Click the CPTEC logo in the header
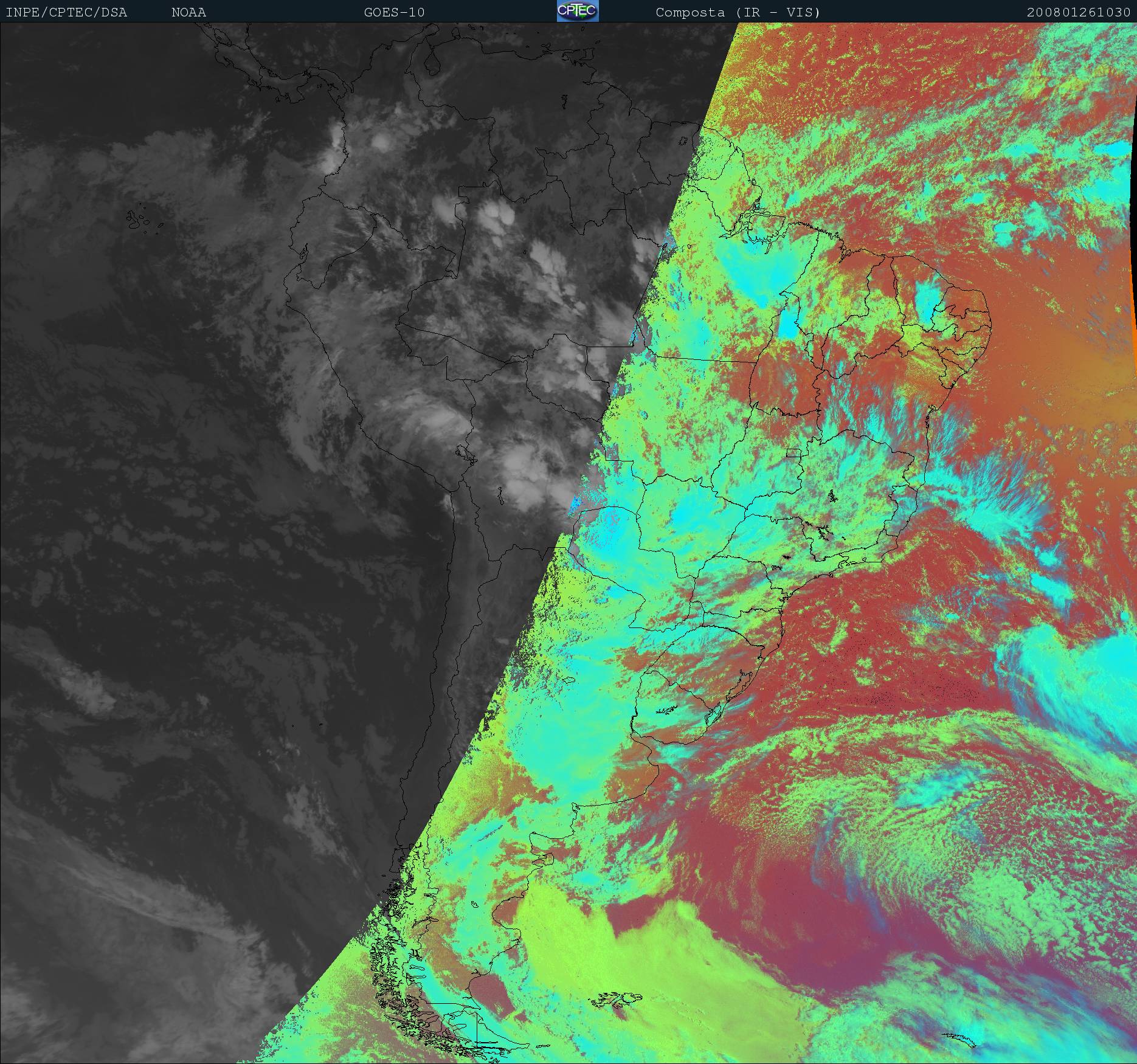Viewport: 1137px width, 1064px height. [577, 12]
